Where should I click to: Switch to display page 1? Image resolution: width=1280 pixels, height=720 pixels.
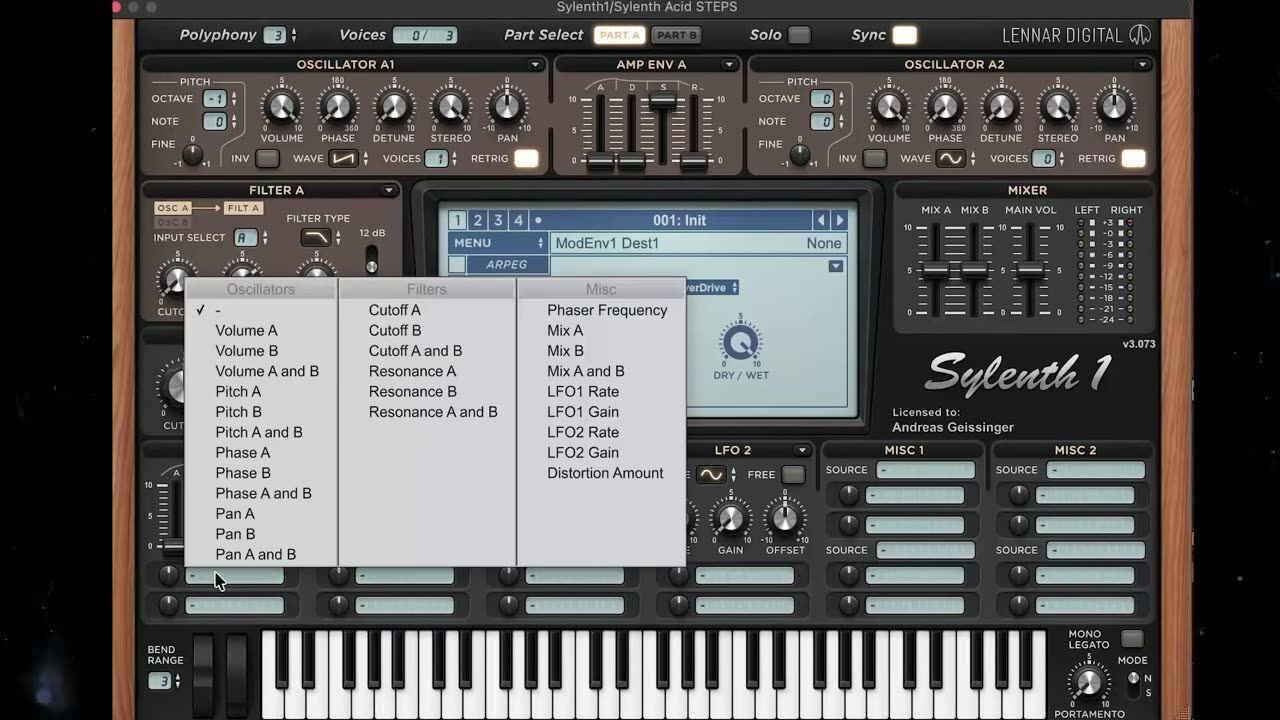coord(457,220)
